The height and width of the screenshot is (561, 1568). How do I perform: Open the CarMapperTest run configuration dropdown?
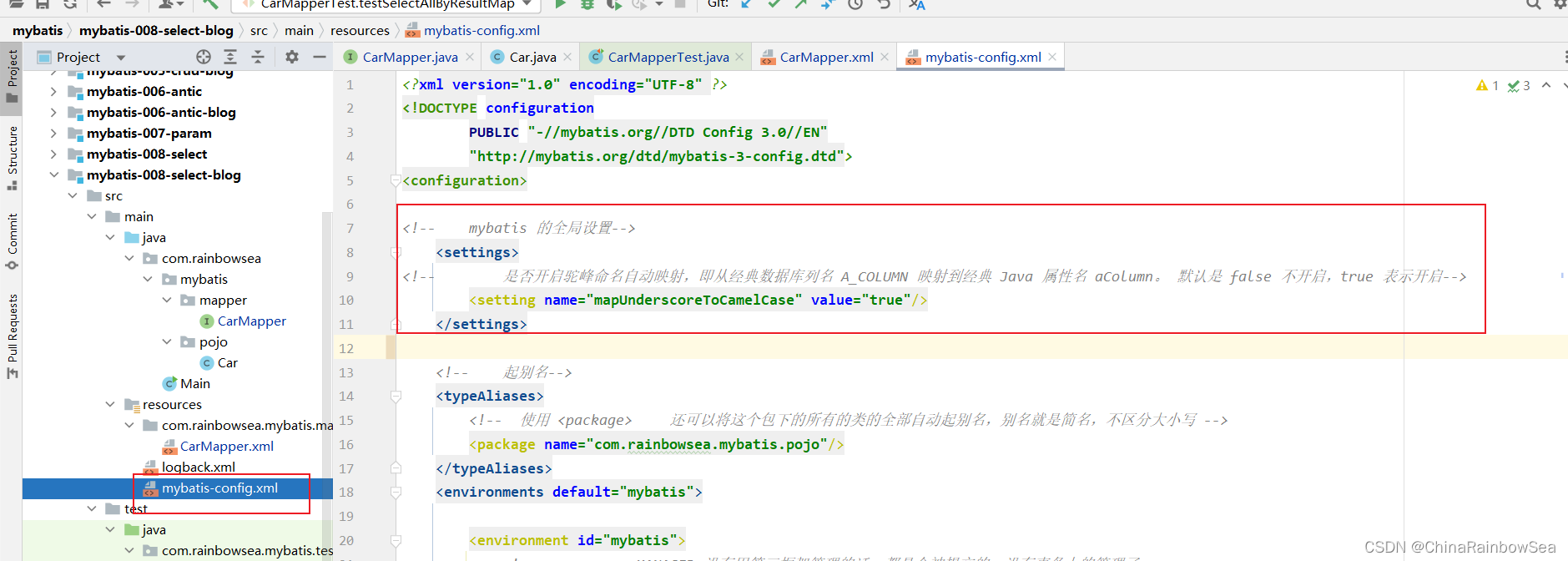tap(527, 4)
